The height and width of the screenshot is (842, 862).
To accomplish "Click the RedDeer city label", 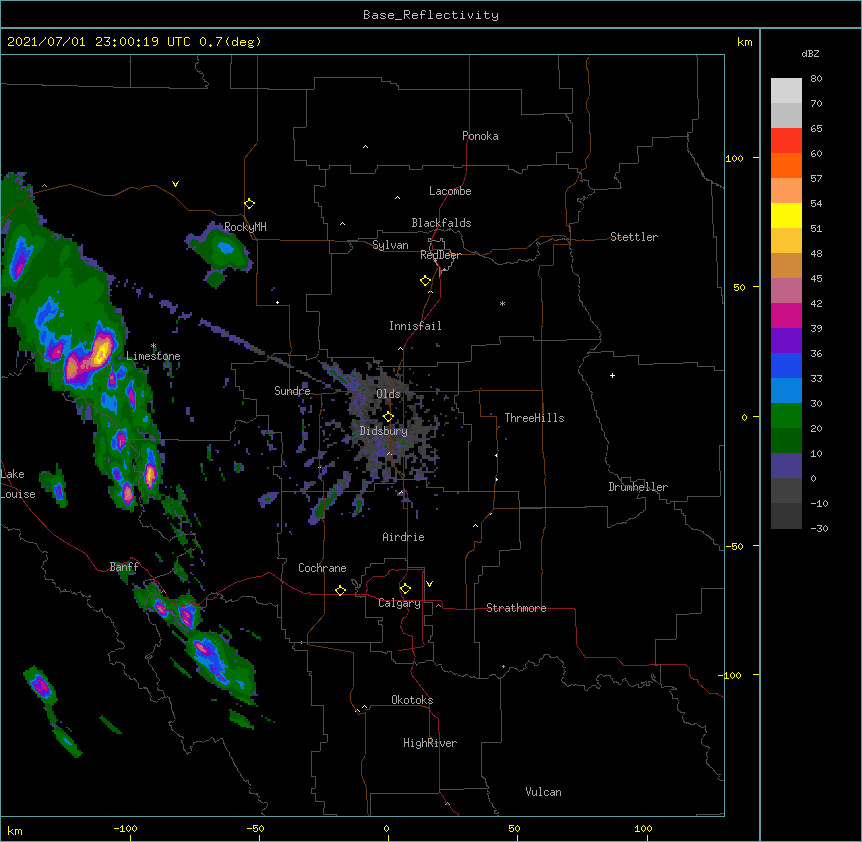I will (440, 255).
